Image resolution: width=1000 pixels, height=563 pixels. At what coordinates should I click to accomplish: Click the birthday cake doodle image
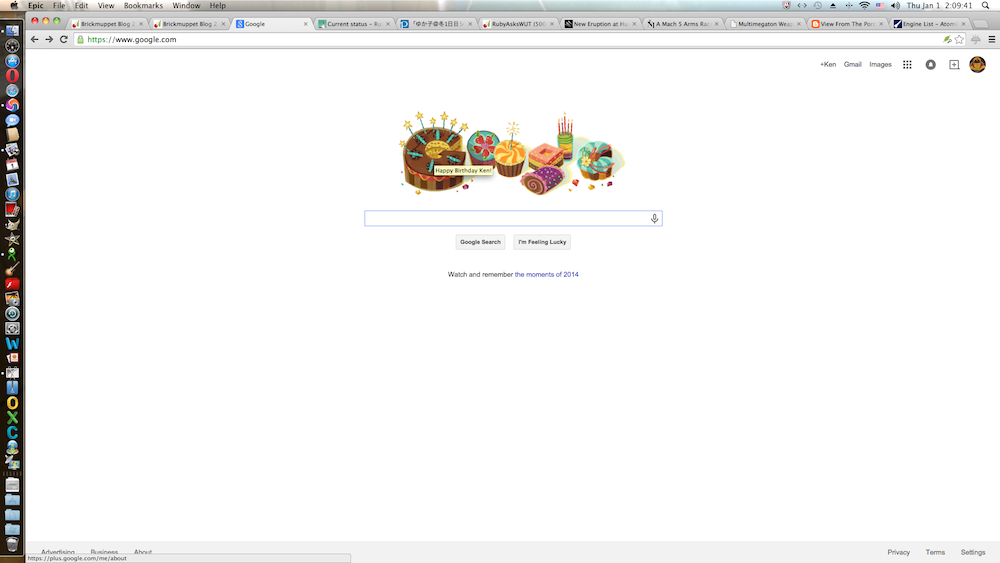(512, 153)
